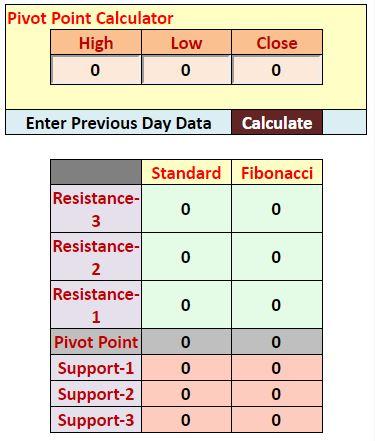Screen dimensions: 375x441
Task: Select Fibonacci Pivot Point value cell
Action: coord(277,342)
